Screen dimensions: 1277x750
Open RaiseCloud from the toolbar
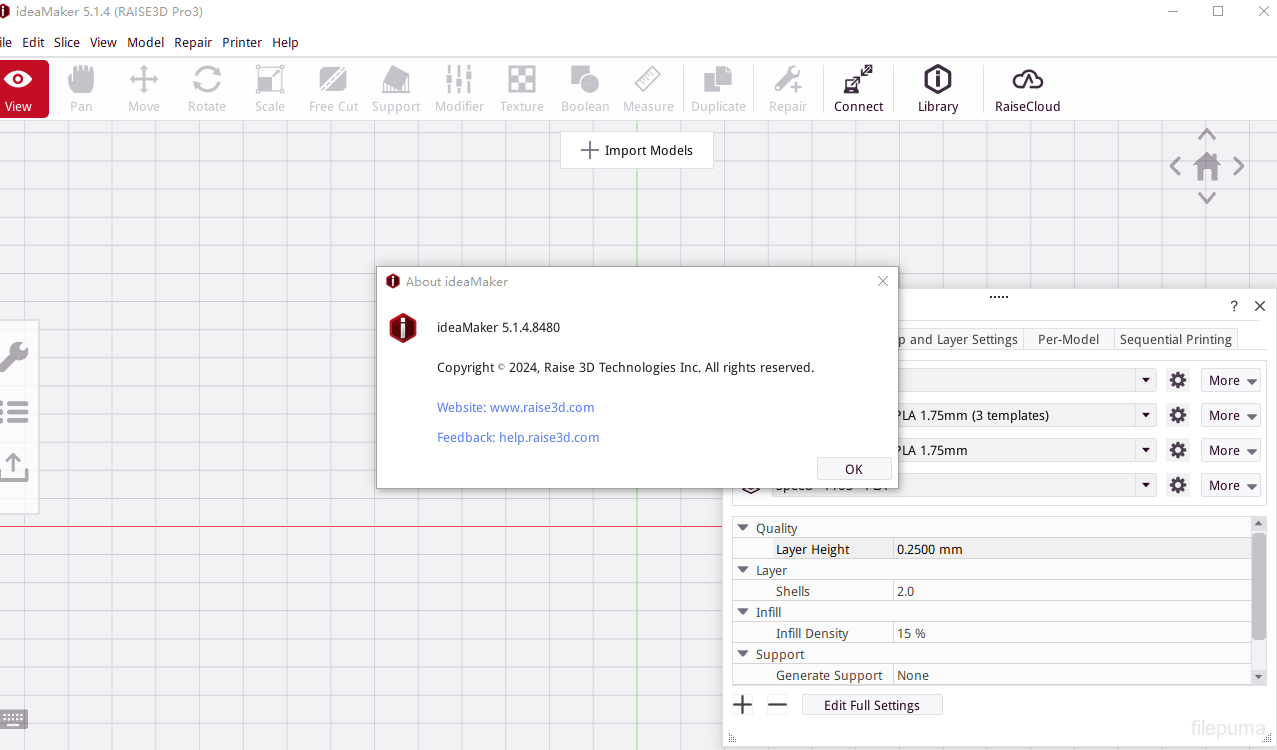click(x=1027, y=89)
